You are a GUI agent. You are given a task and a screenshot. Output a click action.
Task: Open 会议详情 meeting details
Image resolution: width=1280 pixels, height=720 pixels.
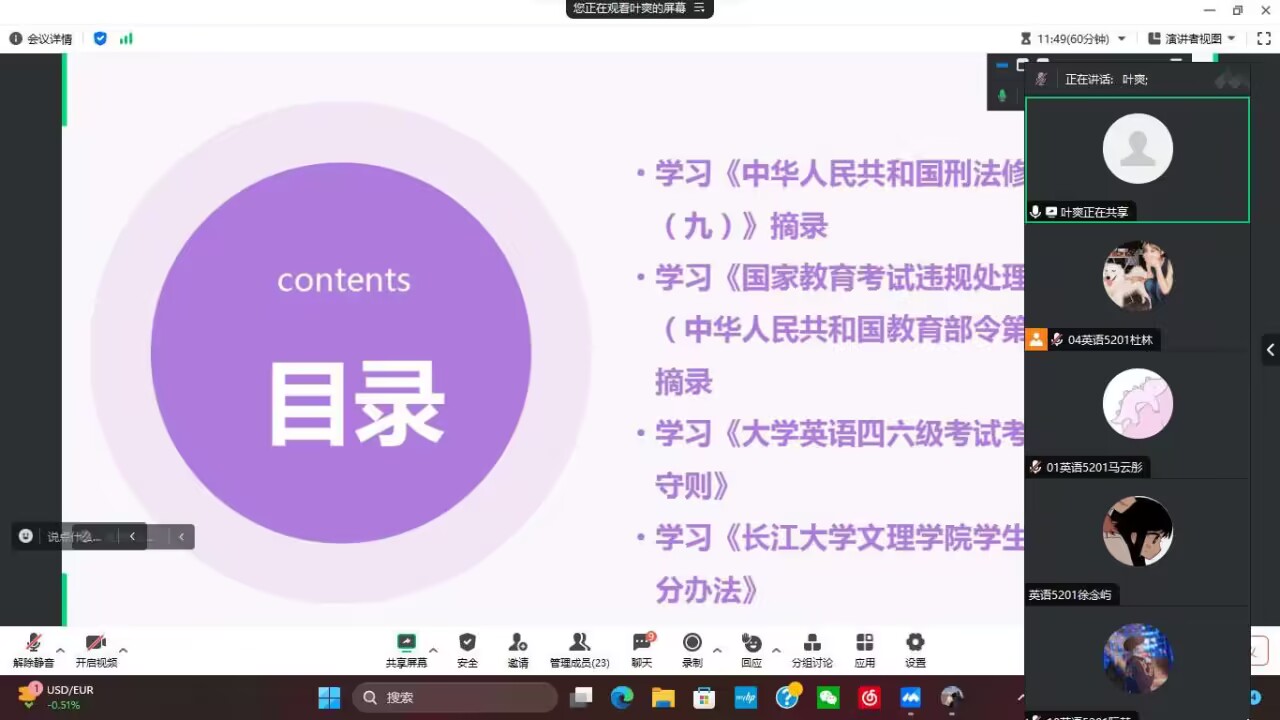coord(41,39)
